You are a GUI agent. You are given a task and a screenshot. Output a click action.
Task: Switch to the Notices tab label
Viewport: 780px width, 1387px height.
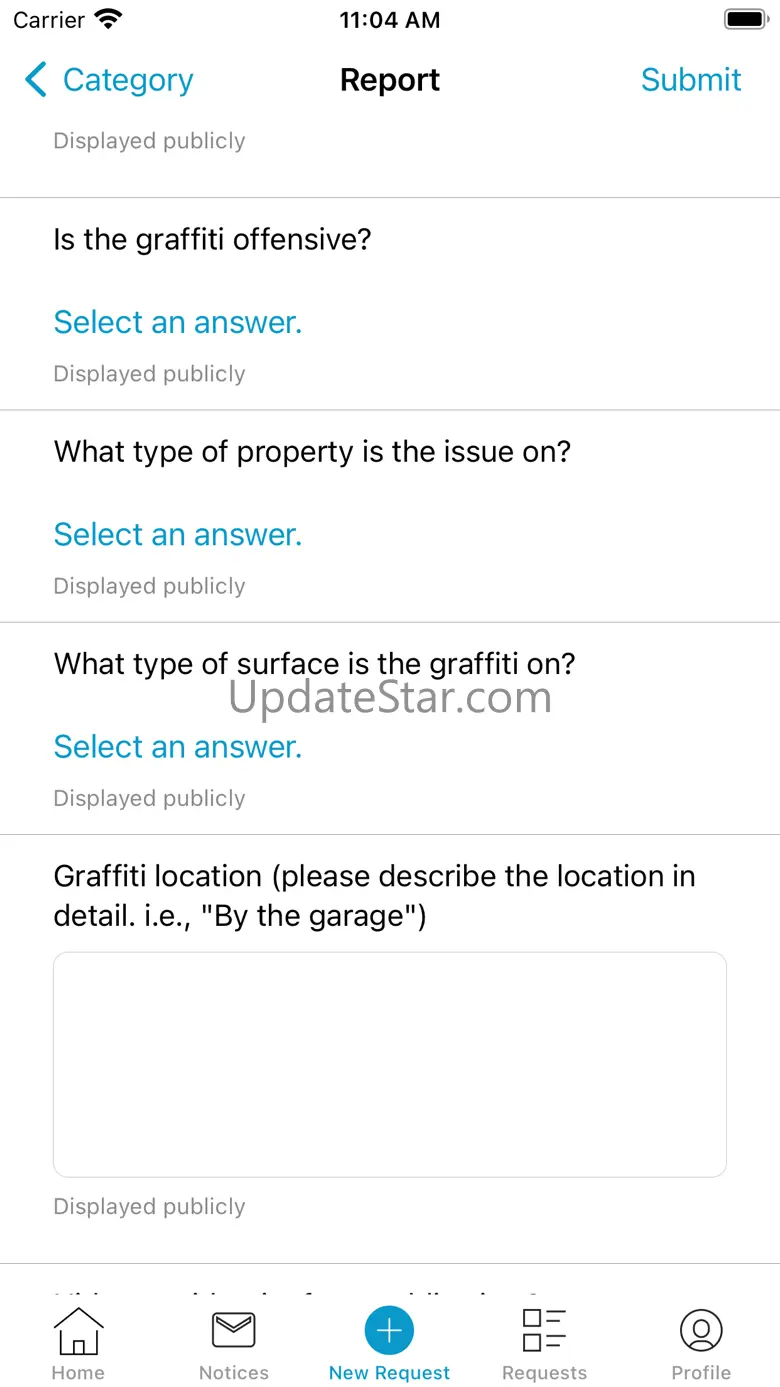[234, 1373]
